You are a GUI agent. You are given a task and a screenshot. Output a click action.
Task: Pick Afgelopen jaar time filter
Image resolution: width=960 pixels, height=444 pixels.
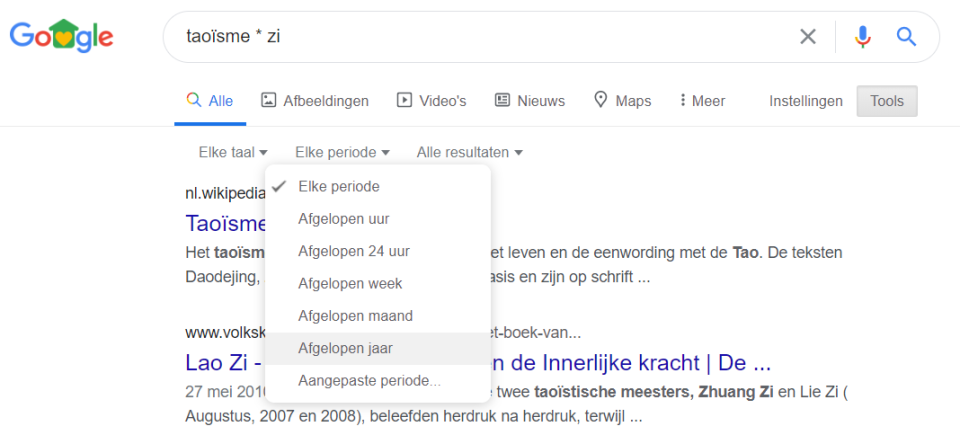(x=345, y=348)
